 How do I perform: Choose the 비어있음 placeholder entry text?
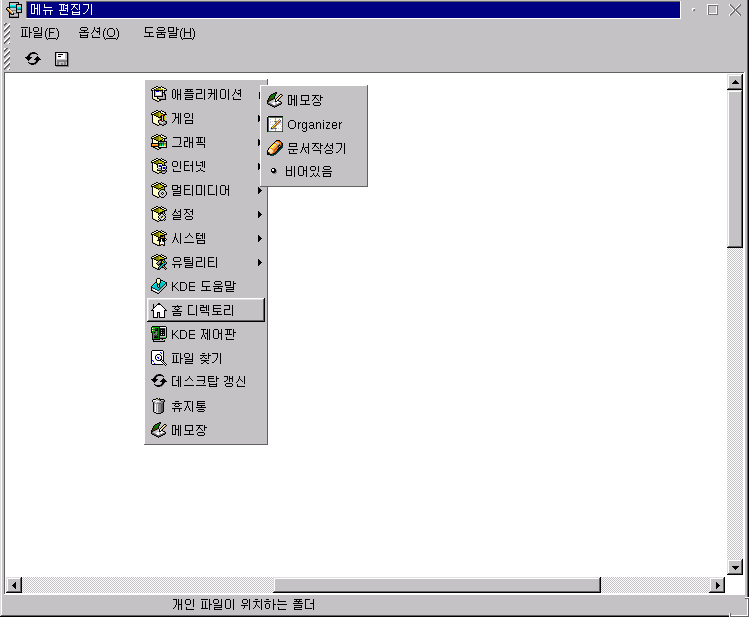pyautogui.click(x=309, y=171)
